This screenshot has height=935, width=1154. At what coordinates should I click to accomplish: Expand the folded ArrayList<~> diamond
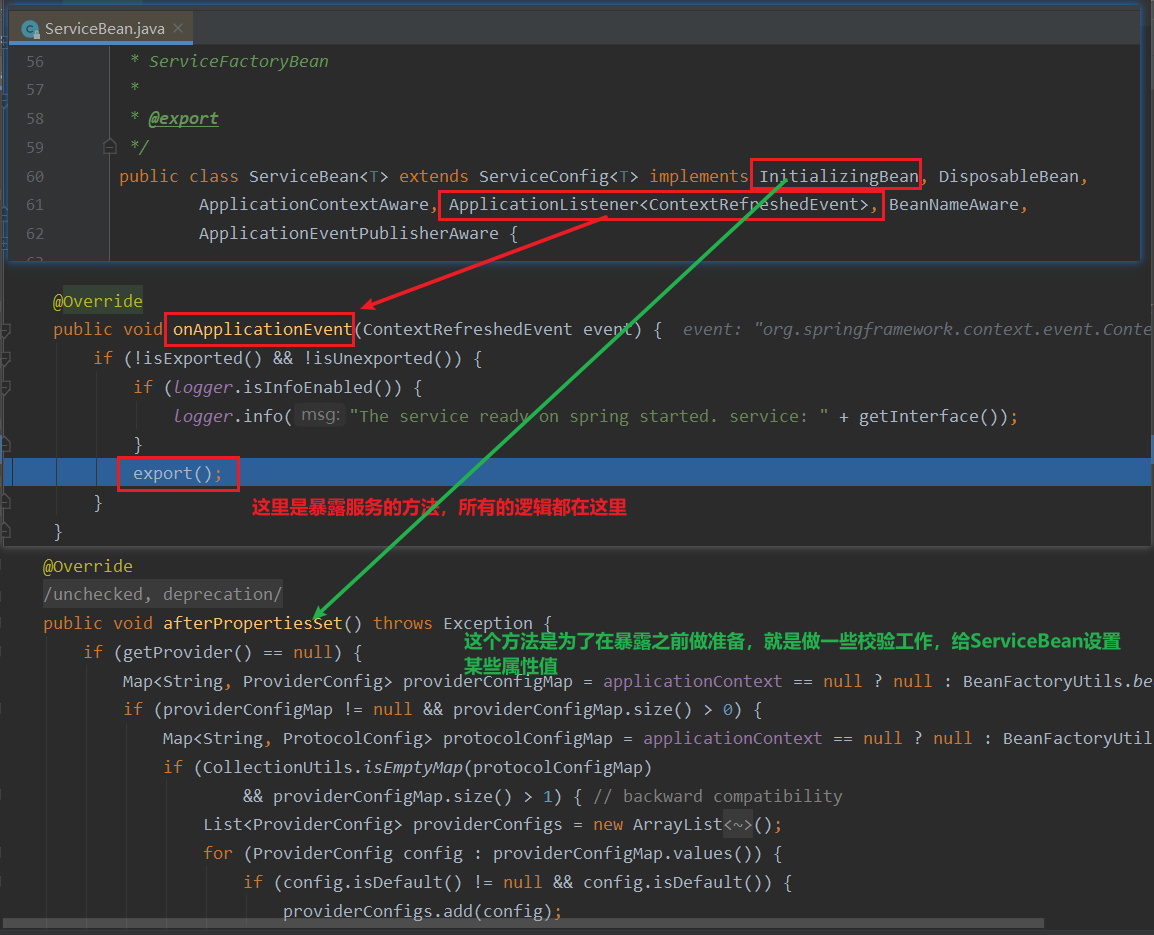point(737,825)
